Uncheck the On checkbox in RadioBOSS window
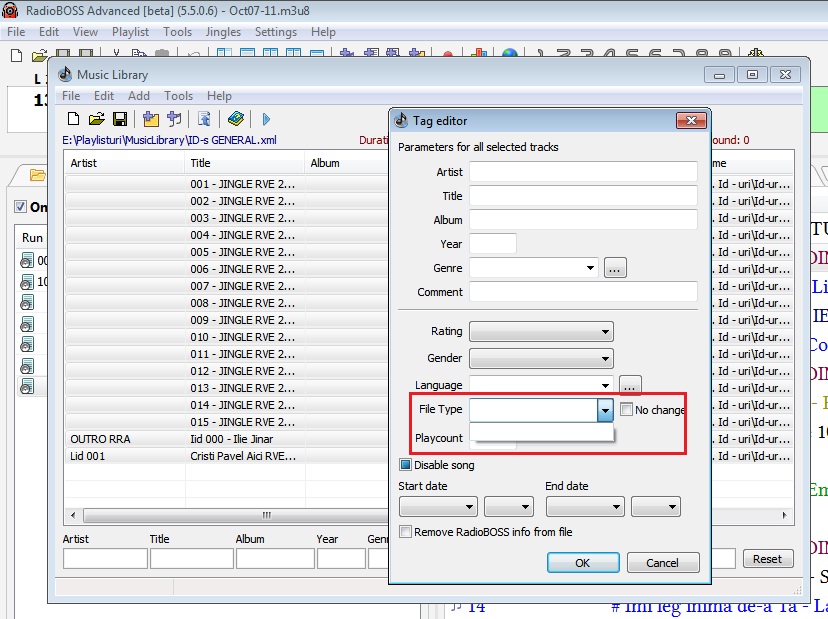 point(21,207)
